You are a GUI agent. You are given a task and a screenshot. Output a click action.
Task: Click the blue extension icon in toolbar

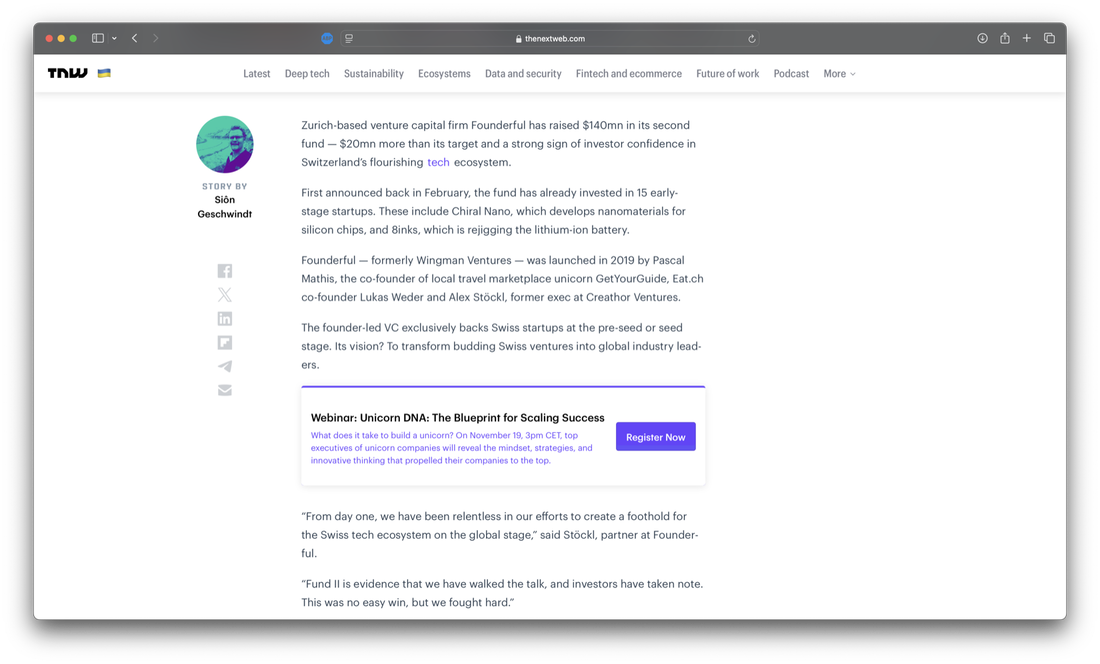(x=327, y=39)
